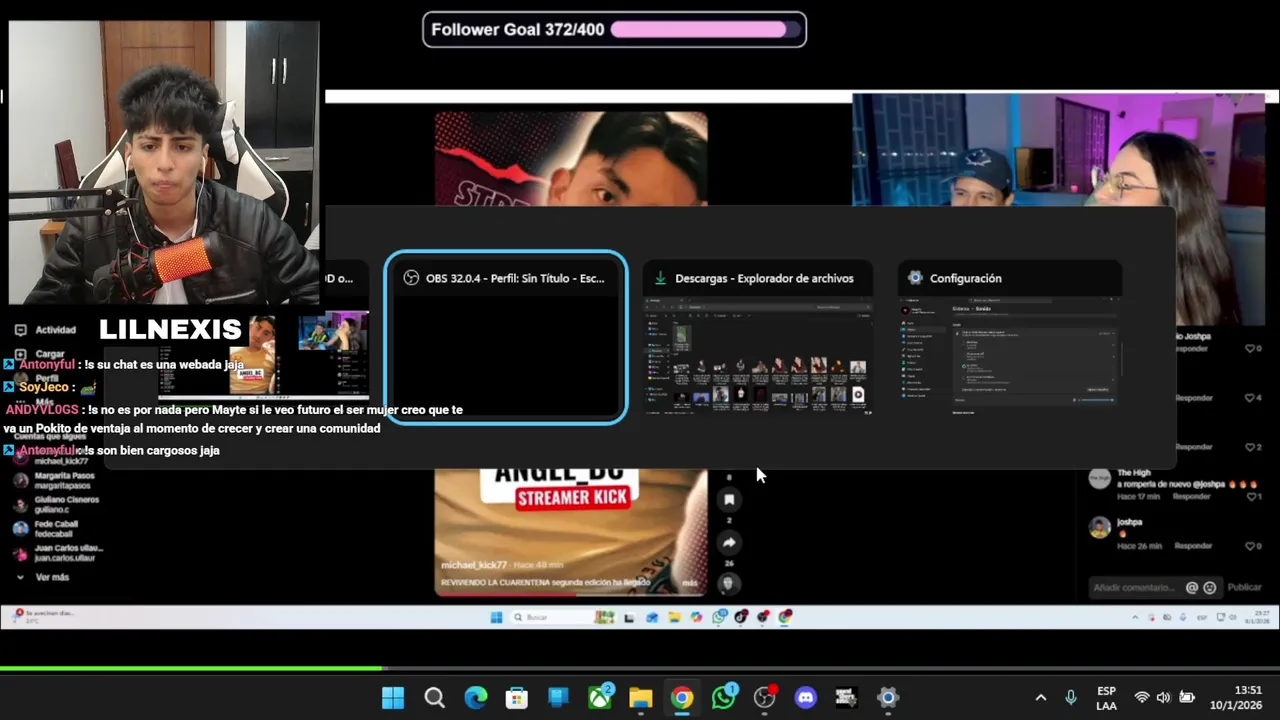Open WhatsApp from the taskbar
This screenshot has width=1280, height=720.
[724, 698]
